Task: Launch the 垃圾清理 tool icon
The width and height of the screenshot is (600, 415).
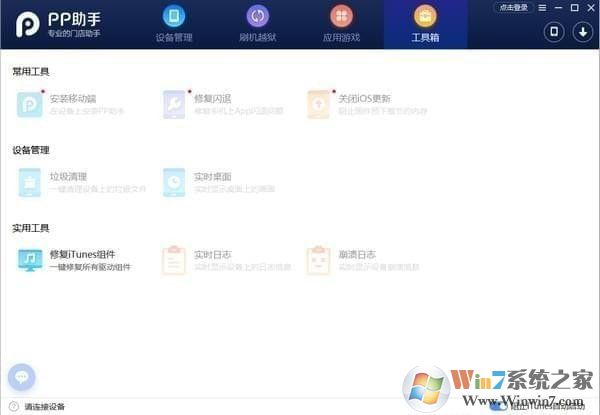Action: click(x=29, y=182)
